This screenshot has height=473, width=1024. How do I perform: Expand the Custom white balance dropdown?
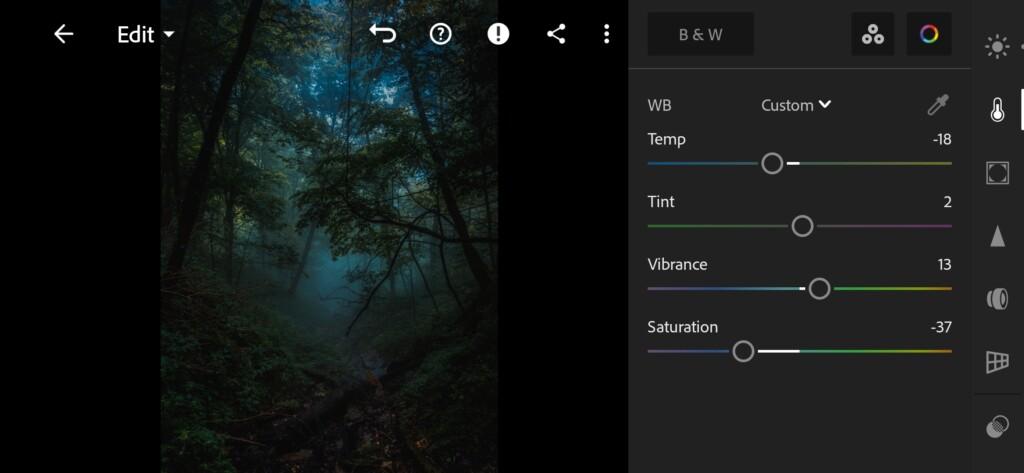[796, 105]
